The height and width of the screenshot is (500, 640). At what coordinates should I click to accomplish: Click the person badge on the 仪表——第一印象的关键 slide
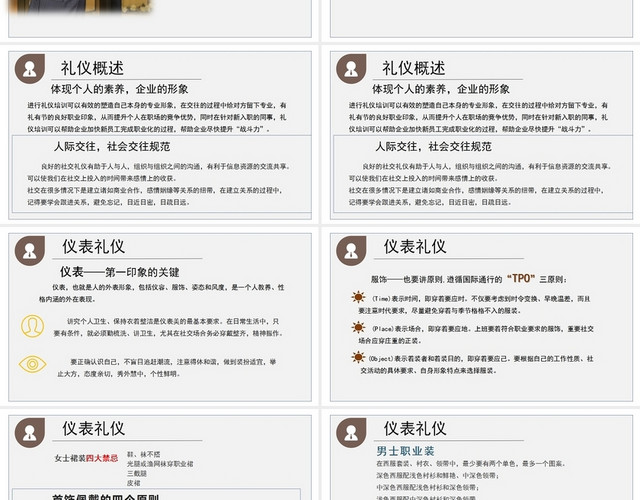(30, 251)
